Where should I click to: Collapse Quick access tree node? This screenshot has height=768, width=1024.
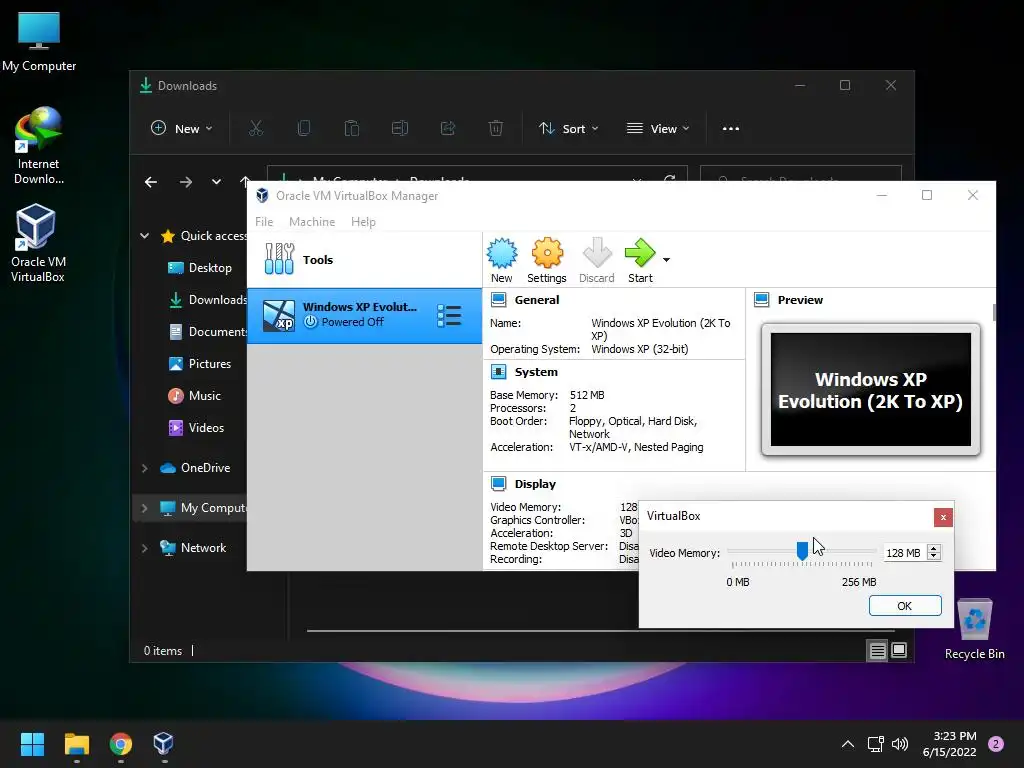[x=144, y=236]
